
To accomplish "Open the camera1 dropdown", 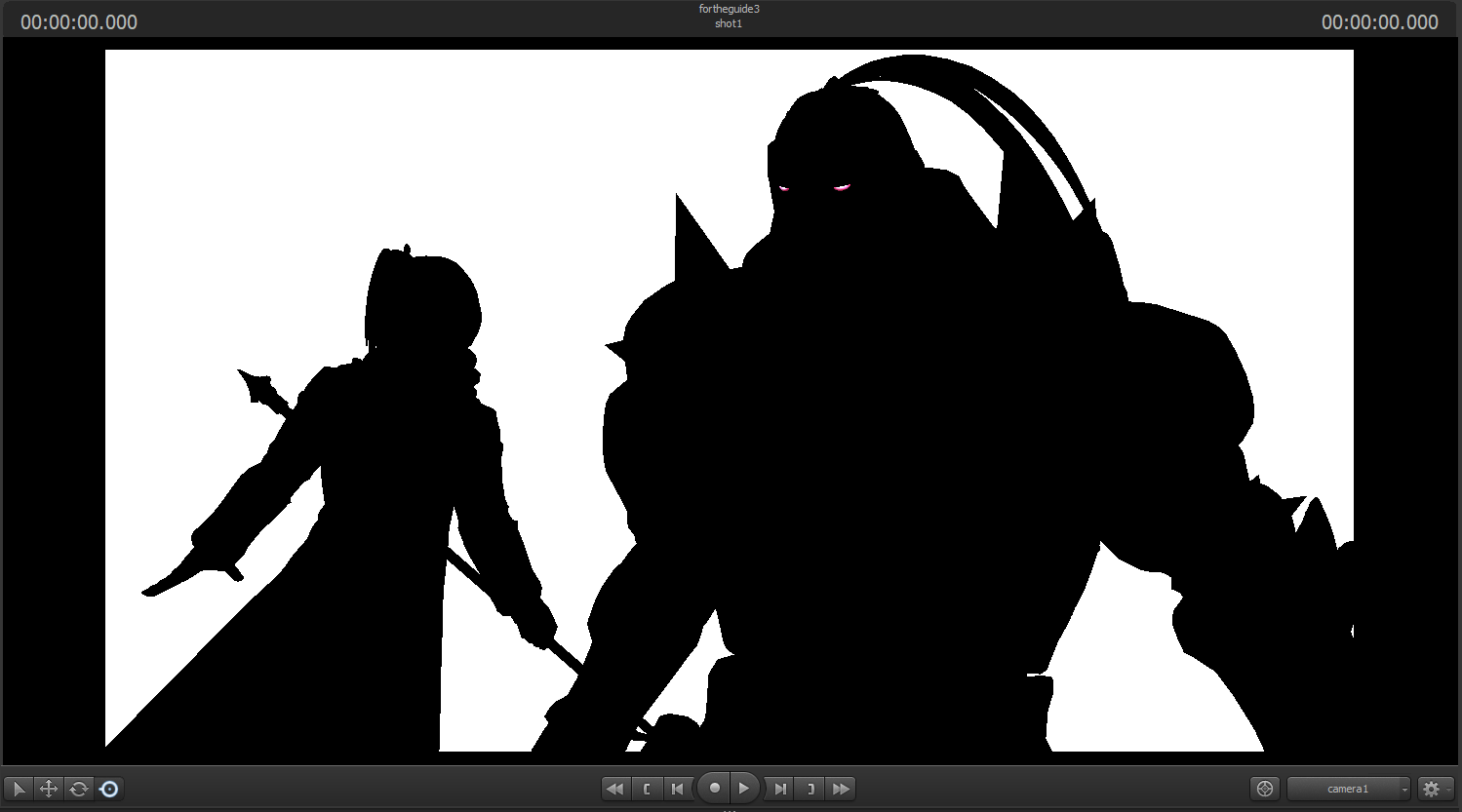I will point(1349,789).
